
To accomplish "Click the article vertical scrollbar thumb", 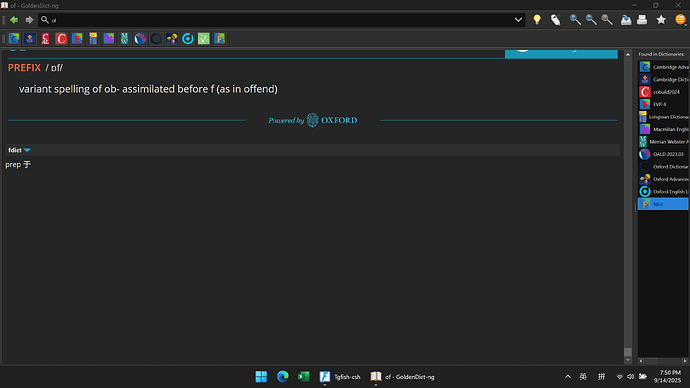I will pyautogui.click(x=628, y=352).
